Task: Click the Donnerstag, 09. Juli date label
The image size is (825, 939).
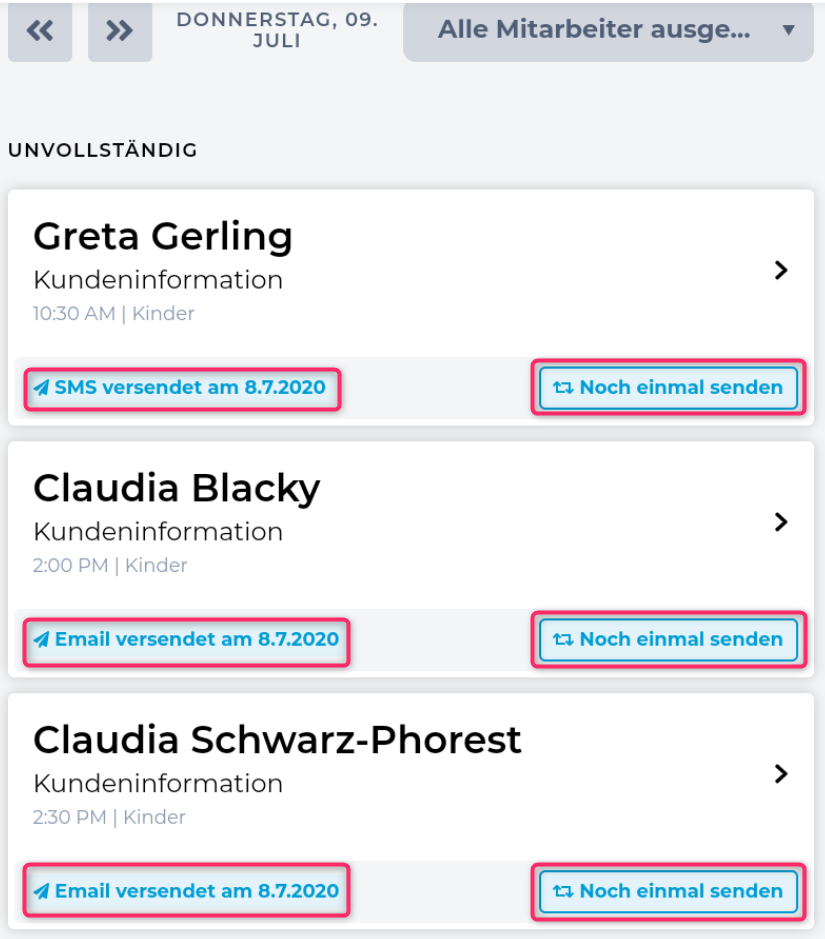Action: (x=277, y=31)
